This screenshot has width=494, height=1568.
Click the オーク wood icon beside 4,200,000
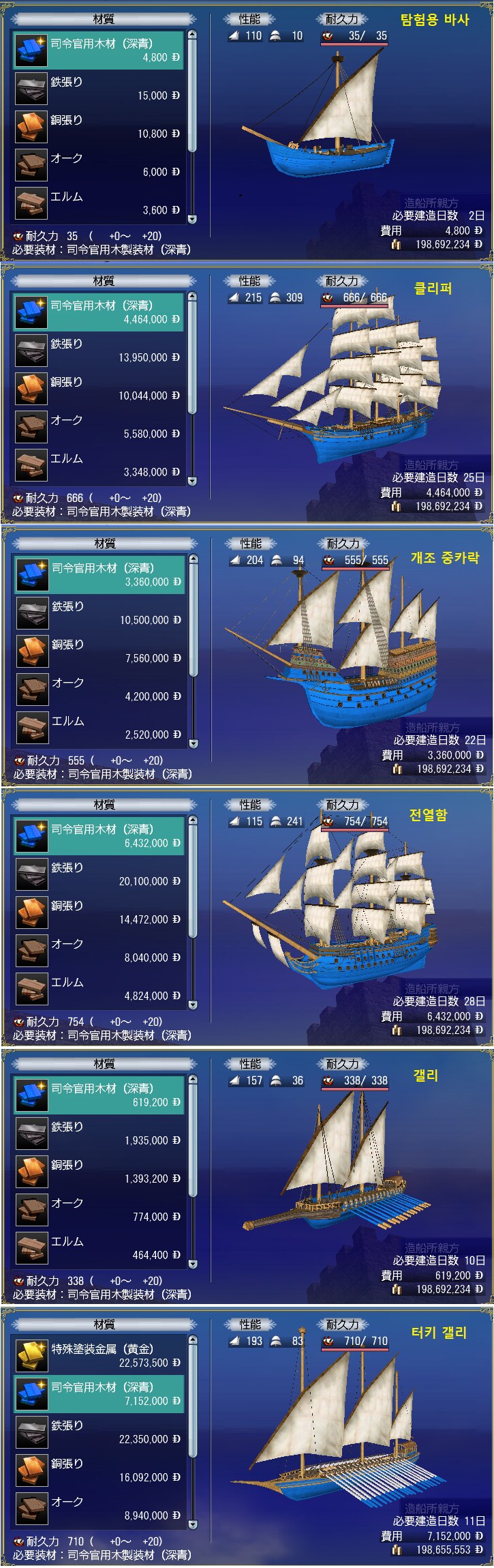point(33,690)
